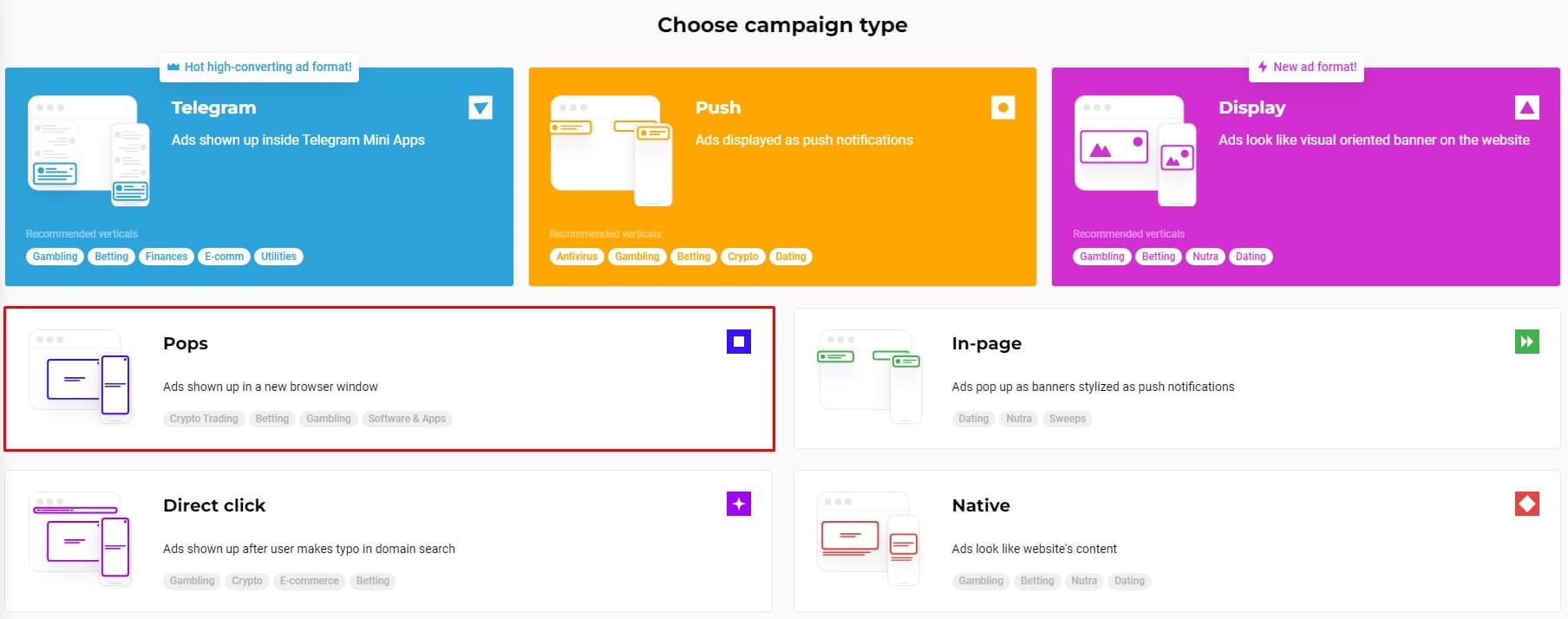Viewport: 1568px width, 619px height.
Task: Click the Dating tag on Native card
Action: (1129, 581)
